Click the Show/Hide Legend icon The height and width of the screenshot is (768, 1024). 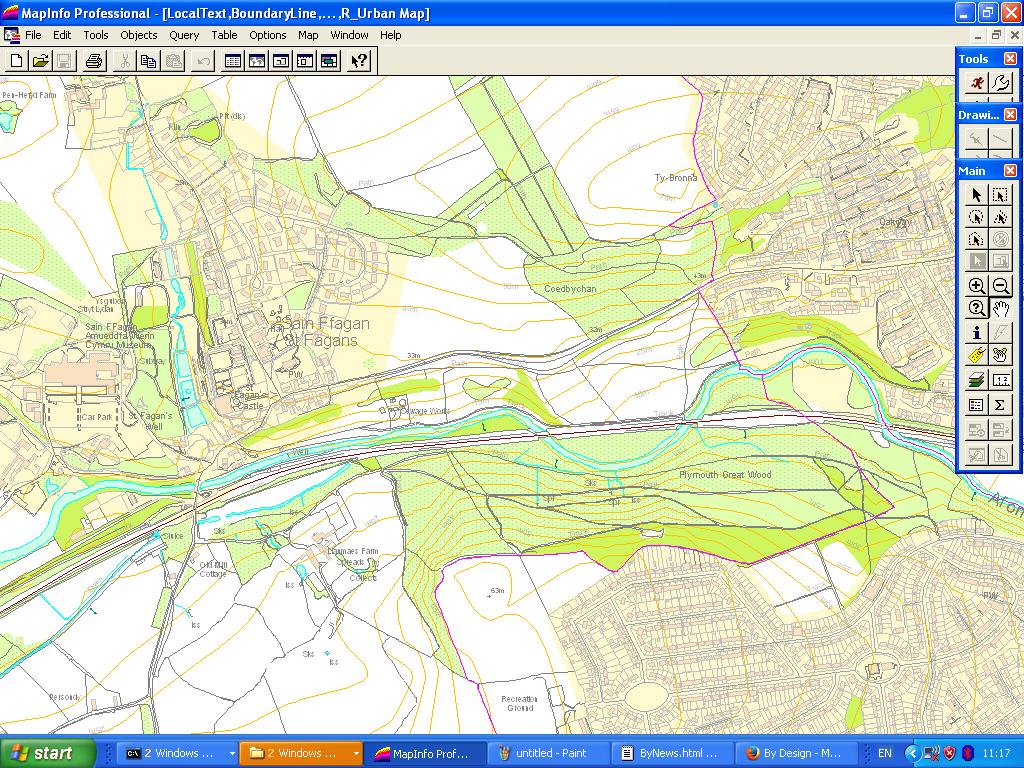pyautogui.click(x=976, y=405)
